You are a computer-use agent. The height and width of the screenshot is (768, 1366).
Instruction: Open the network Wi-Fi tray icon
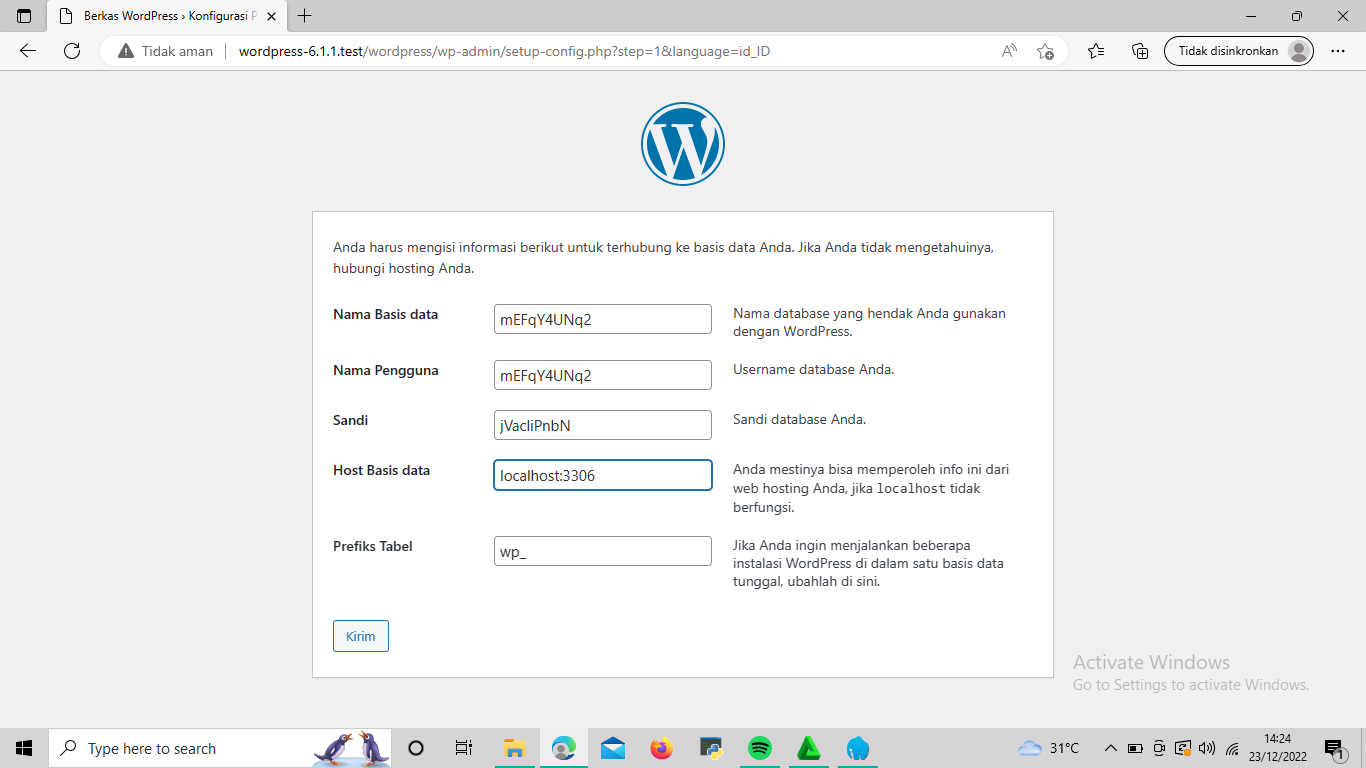[x=1233, y=748]
